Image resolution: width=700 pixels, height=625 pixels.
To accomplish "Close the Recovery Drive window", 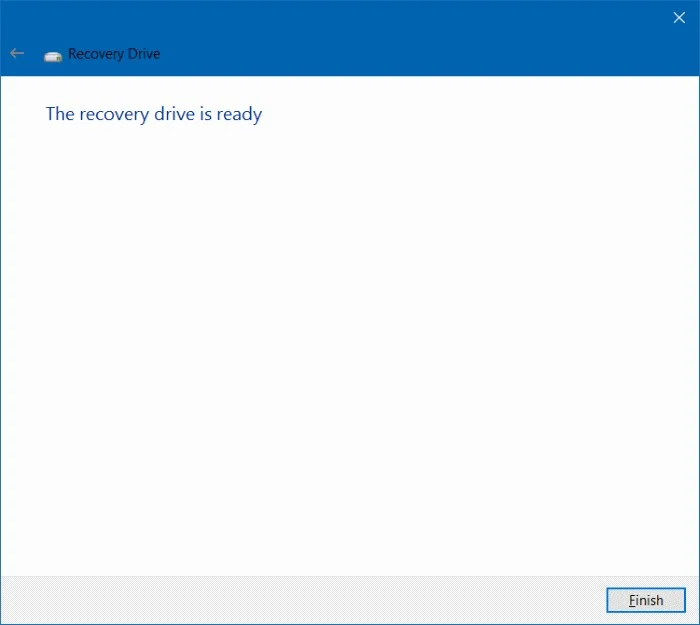I will pyautogui.click(x=679, y=17).
